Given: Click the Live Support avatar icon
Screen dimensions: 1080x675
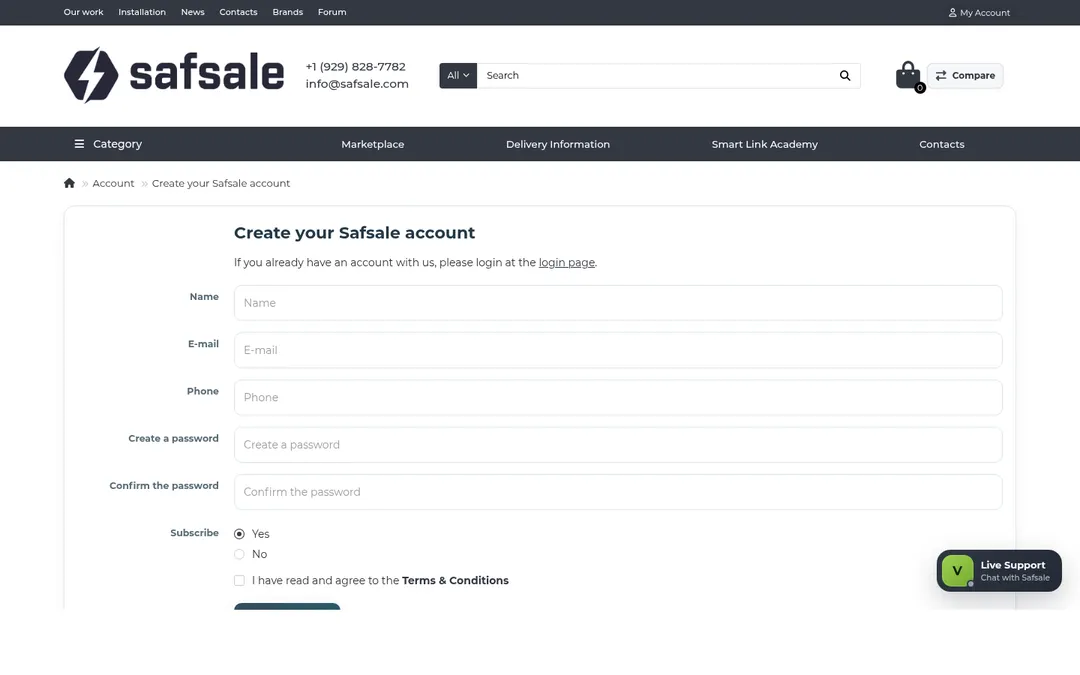Looking at the screenshot, I should 957,570.
